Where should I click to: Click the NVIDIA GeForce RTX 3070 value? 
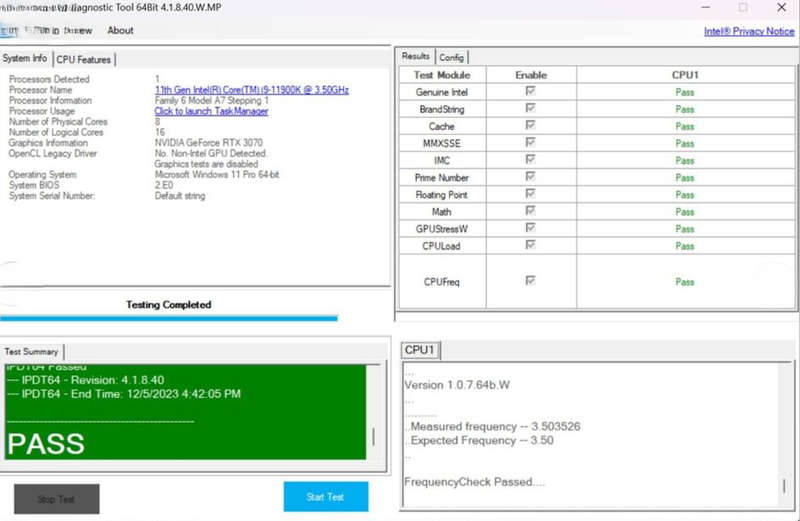click(209, 143)
